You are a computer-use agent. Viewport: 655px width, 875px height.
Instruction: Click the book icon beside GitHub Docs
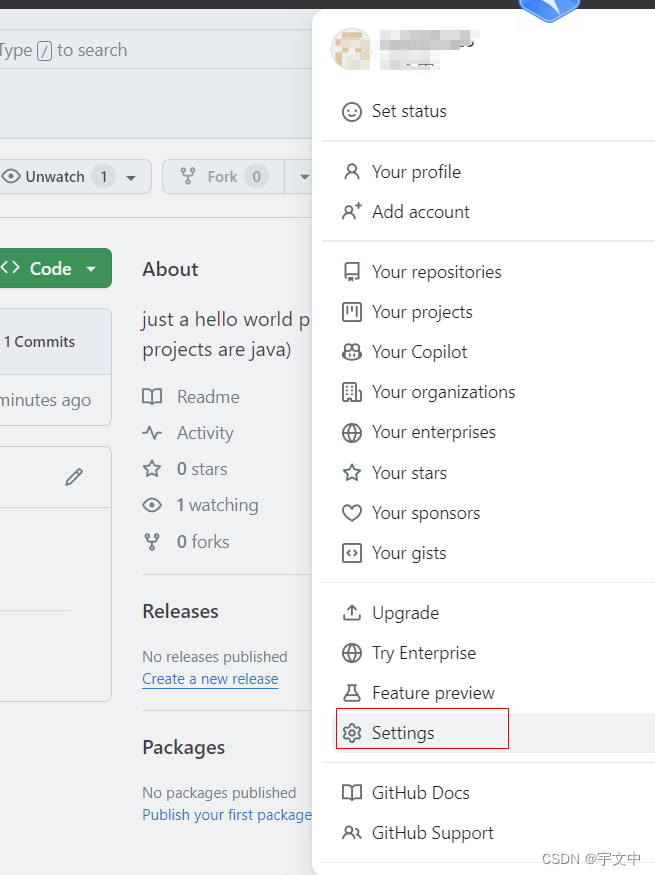pyautogui.click(x=351, y=792)
